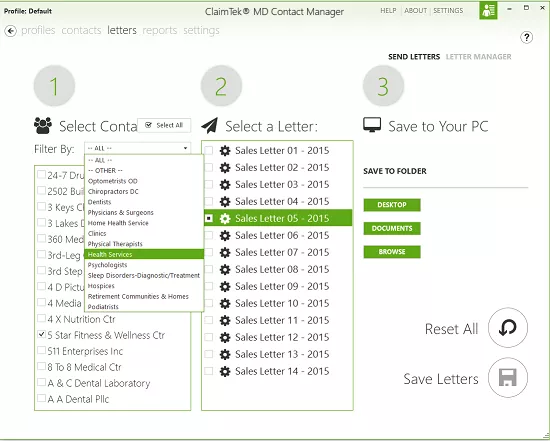Image resolution: width=550 pixels, height=441 pixels.
Task: Filter by Sleep Disorders-Diagnostic/Treatment
Action: click(x=144, y=275)
